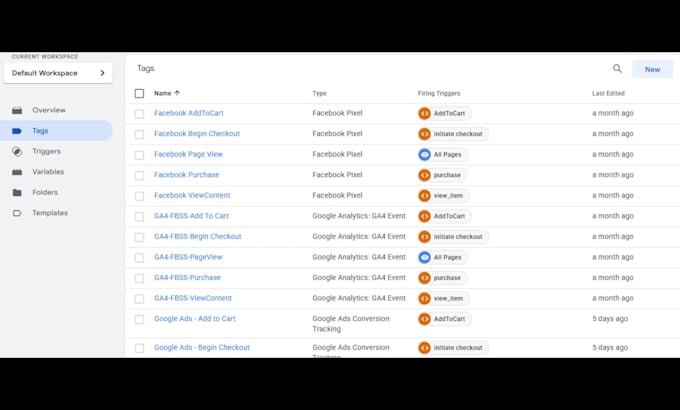Open the GA4-FBSS-PageView tag link
Image resolution: width=680 pixels, height=410 pixels.
(188, 257)
